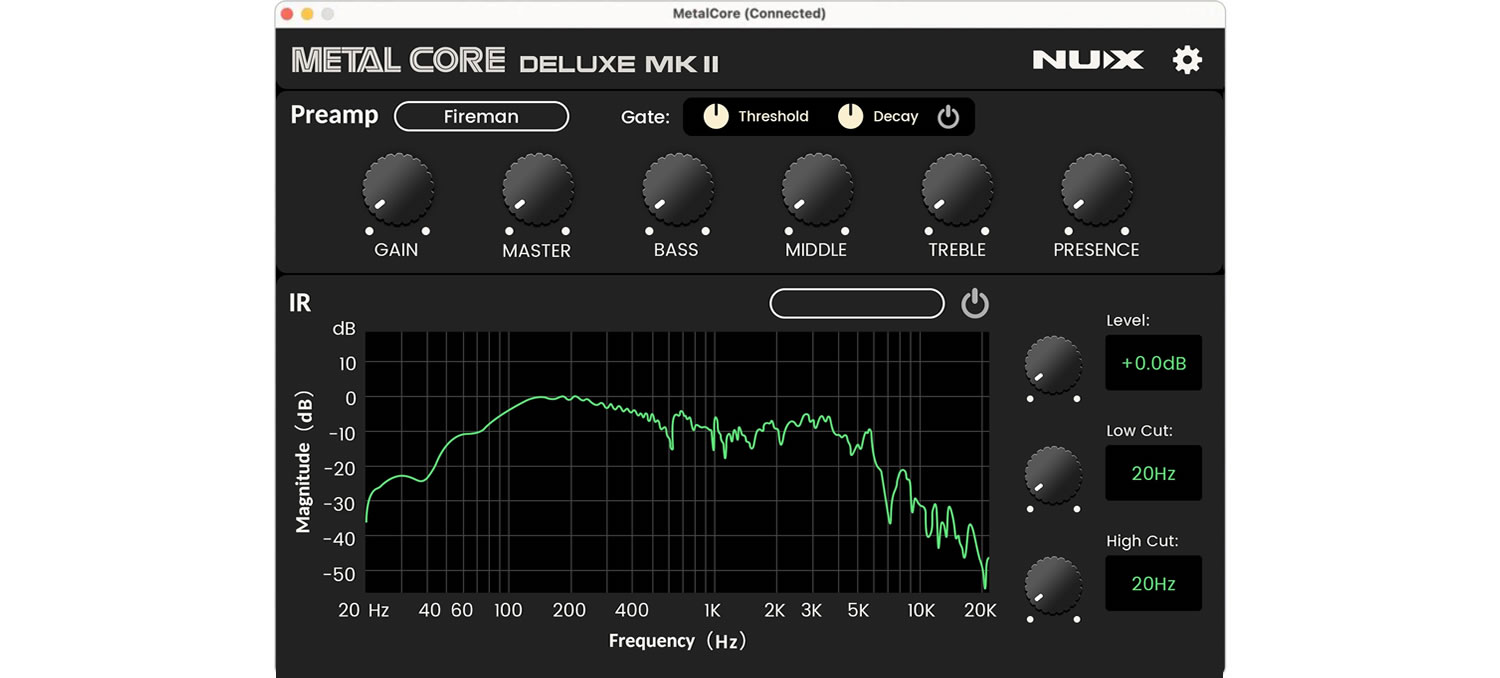Open the empty IR file selector

point(856,304)
